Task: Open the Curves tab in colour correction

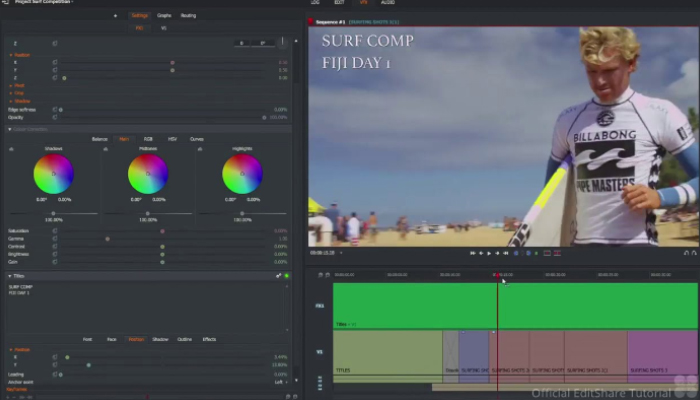Action: [197, 139]
